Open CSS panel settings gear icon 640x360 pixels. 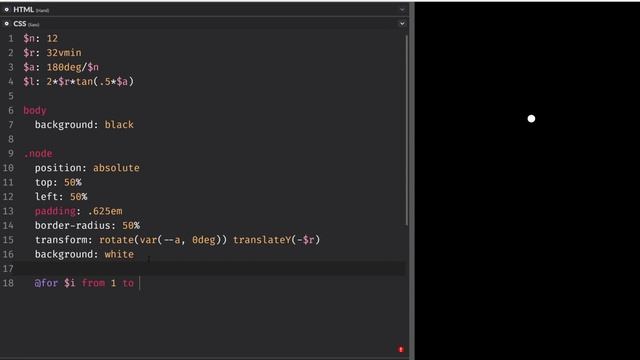point(7,24)
